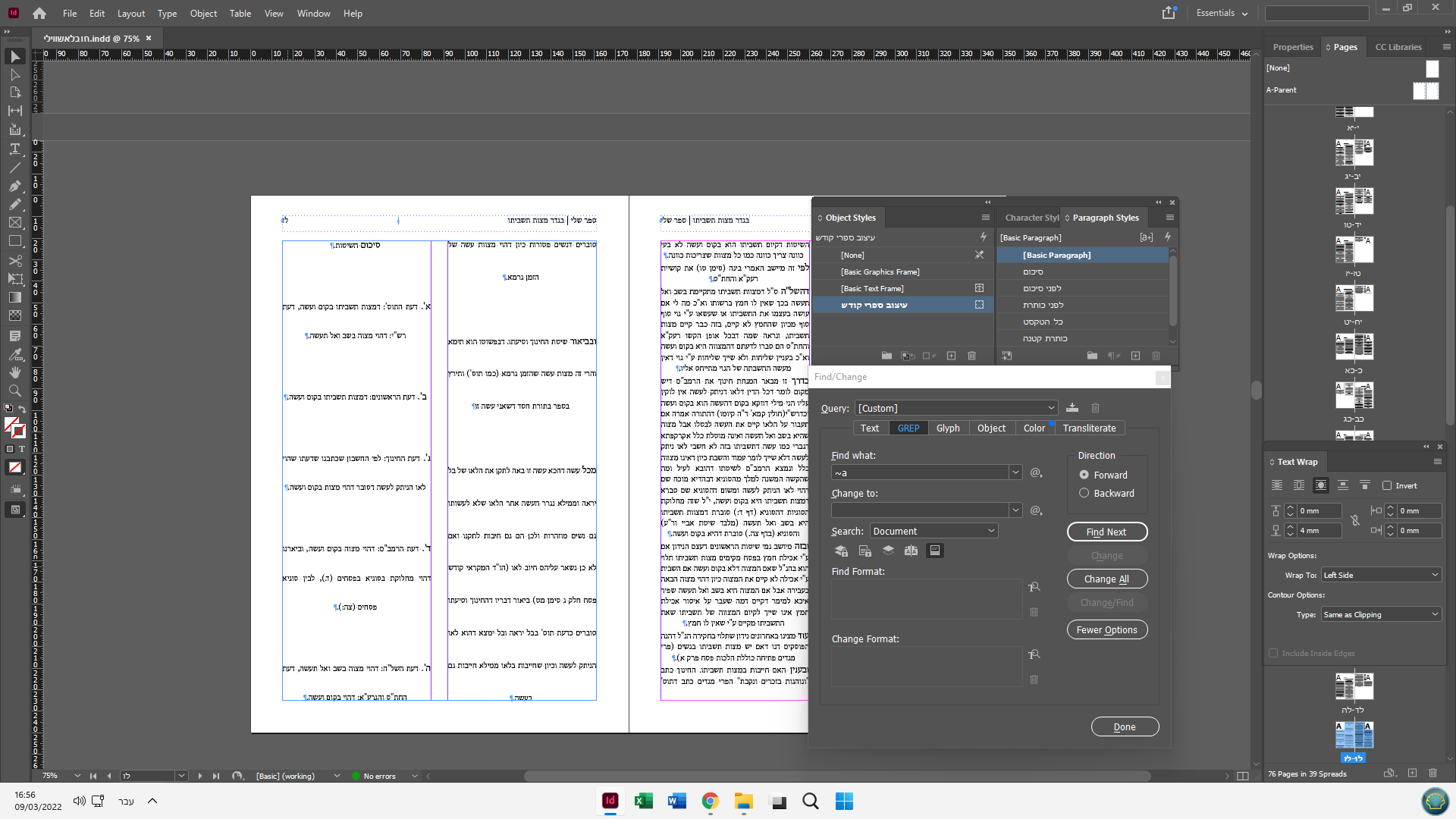Select the Type tool

tap(14, 149)
